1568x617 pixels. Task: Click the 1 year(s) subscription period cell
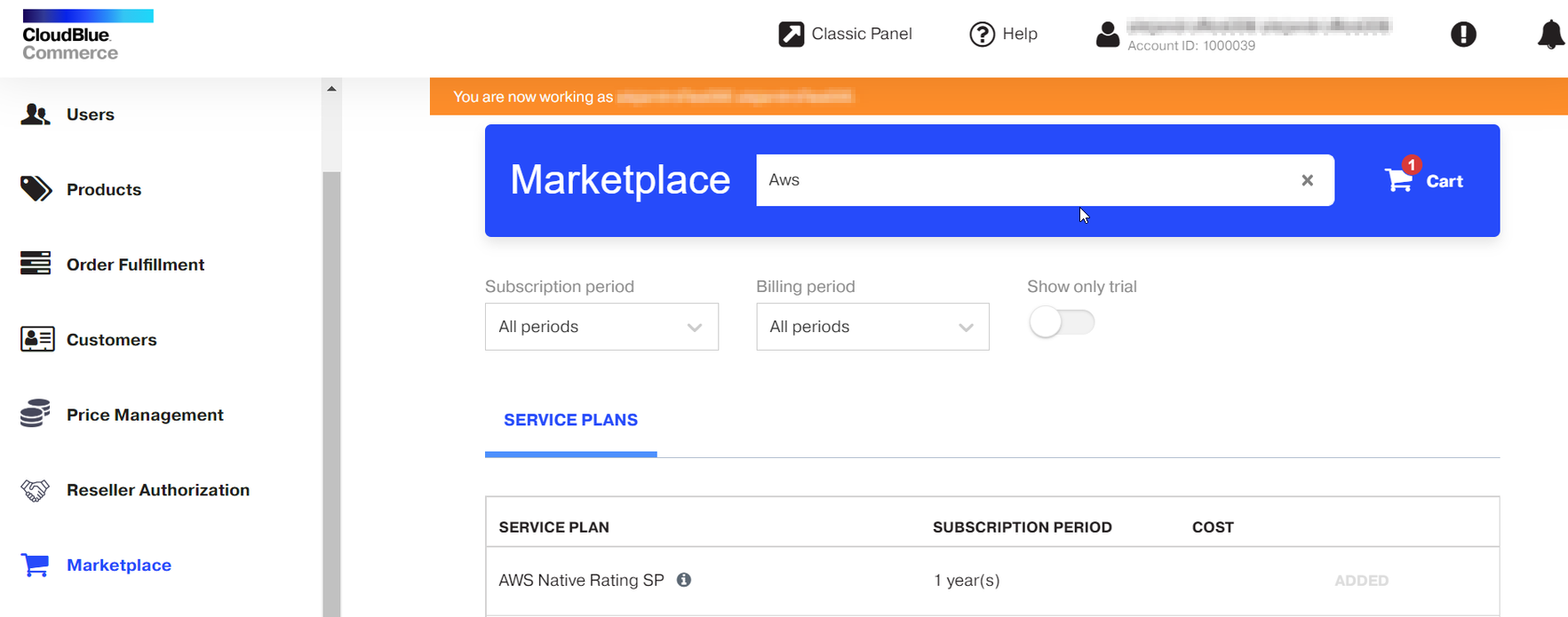click(x=967, y=581)
